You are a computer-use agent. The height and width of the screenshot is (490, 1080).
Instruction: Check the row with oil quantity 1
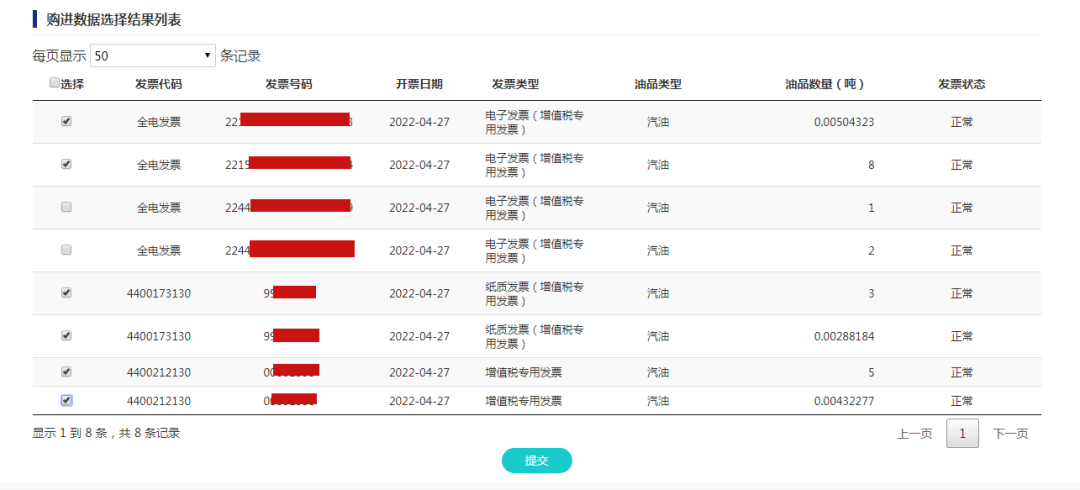[66, 207]
